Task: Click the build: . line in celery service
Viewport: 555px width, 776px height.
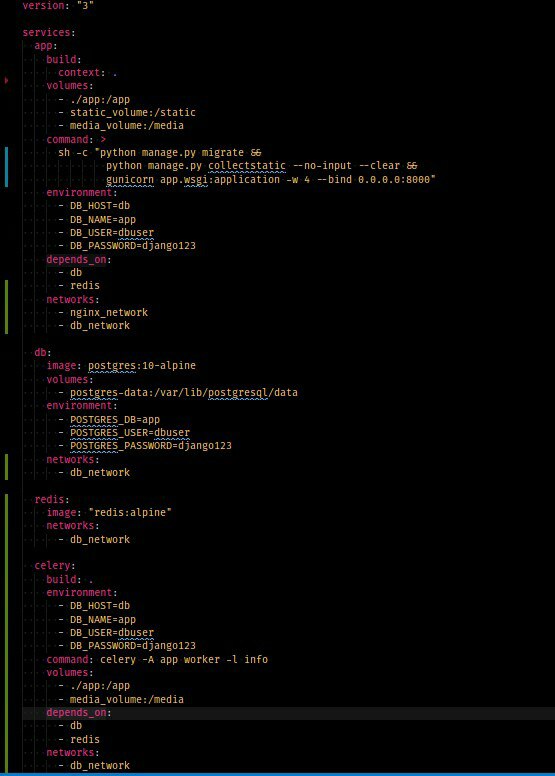Action: [70, 579]
